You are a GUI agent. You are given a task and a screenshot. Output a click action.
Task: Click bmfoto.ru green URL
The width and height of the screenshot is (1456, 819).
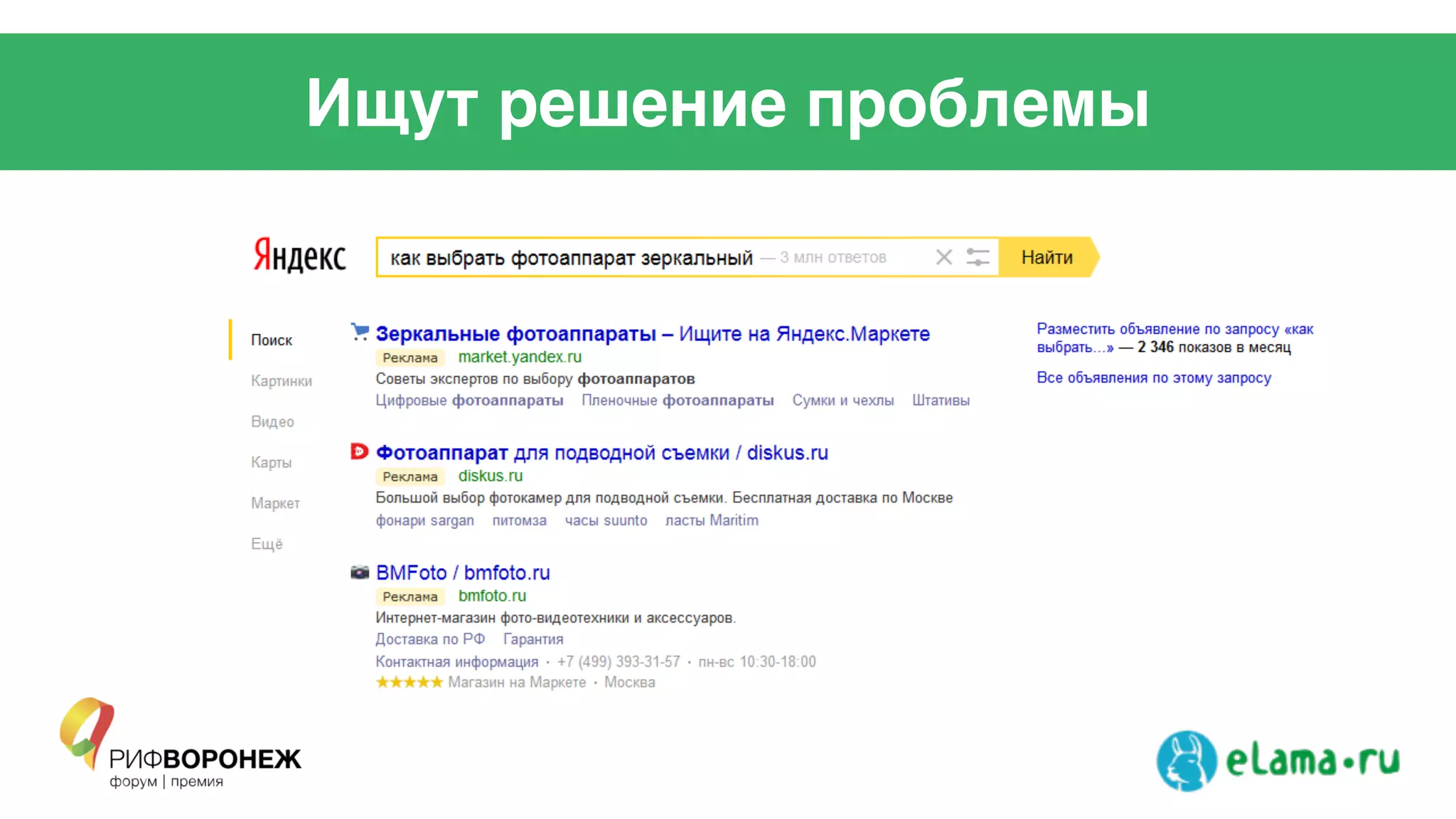coord(492,596)
